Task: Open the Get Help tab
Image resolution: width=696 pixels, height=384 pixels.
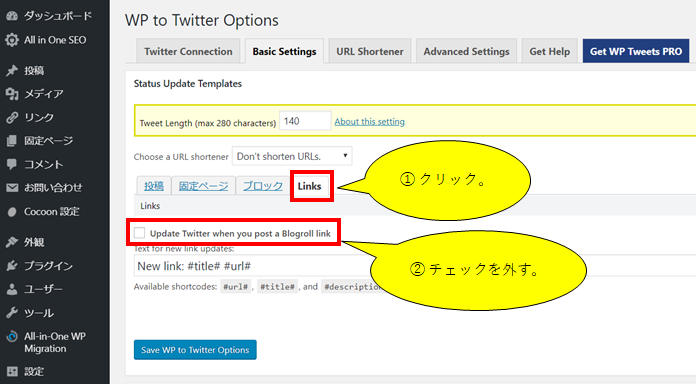Action: 550,51
